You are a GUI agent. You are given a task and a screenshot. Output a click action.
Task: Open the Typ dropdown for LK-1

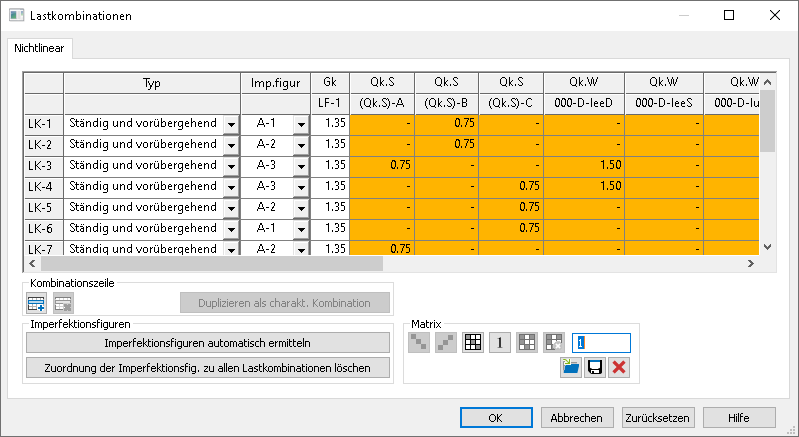coord(231,124)
